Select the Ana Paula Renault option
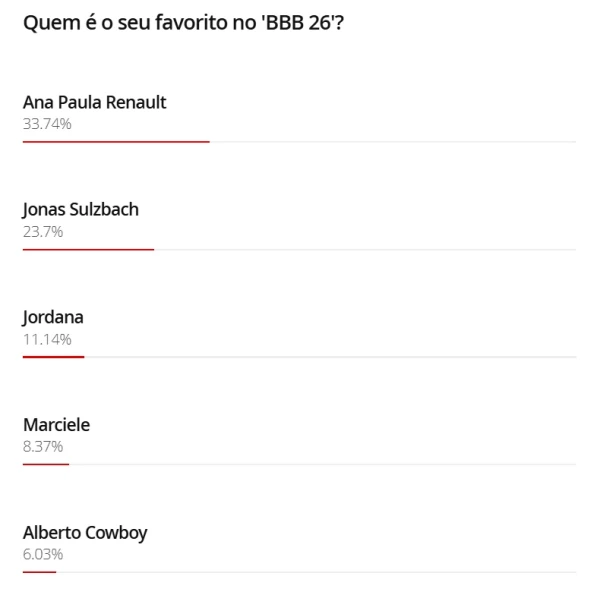This screenshot has width=600, height=595. (x=94, y=102)
